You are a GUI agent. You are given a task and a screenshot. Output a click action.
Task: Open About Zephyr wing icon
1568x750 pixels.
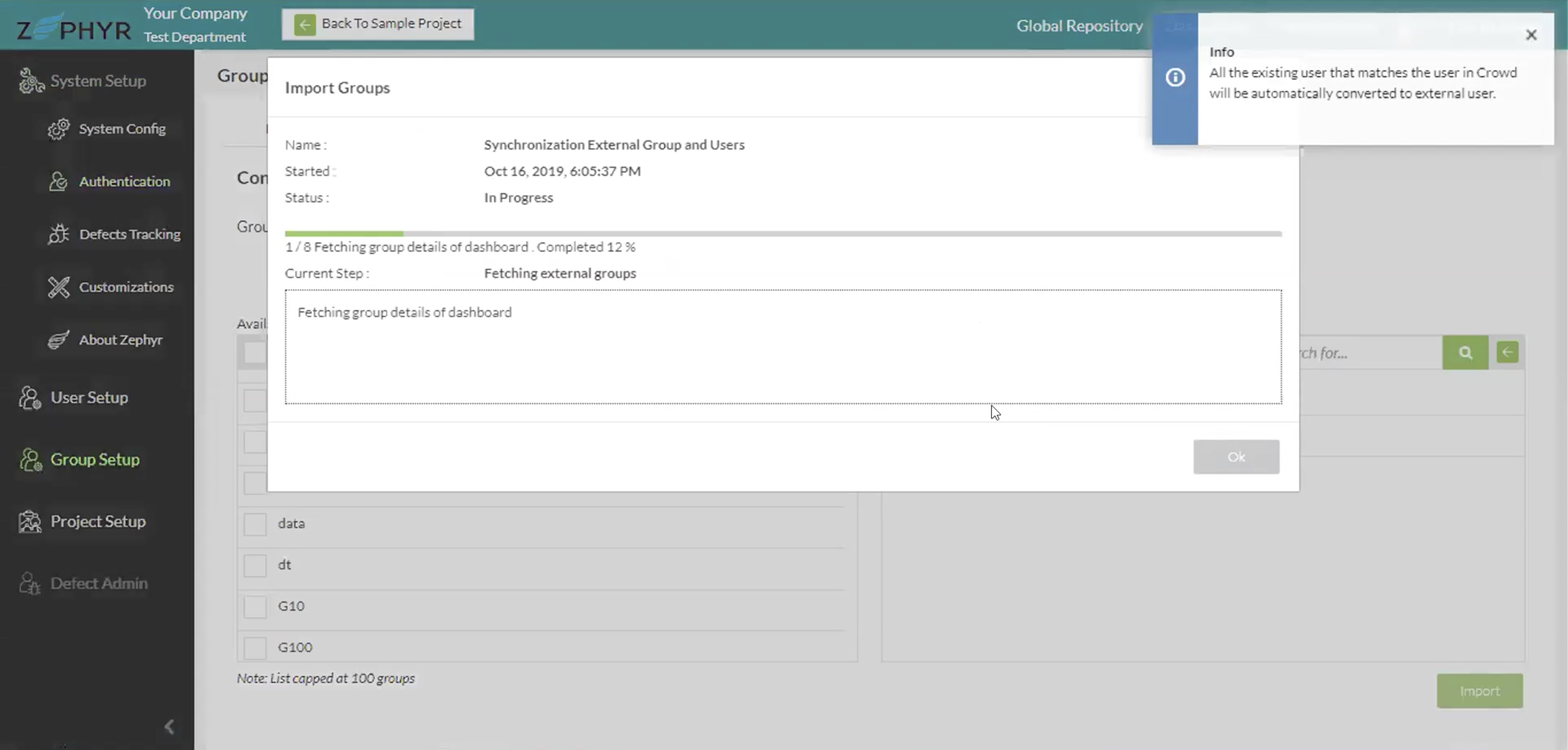[58, 340]
